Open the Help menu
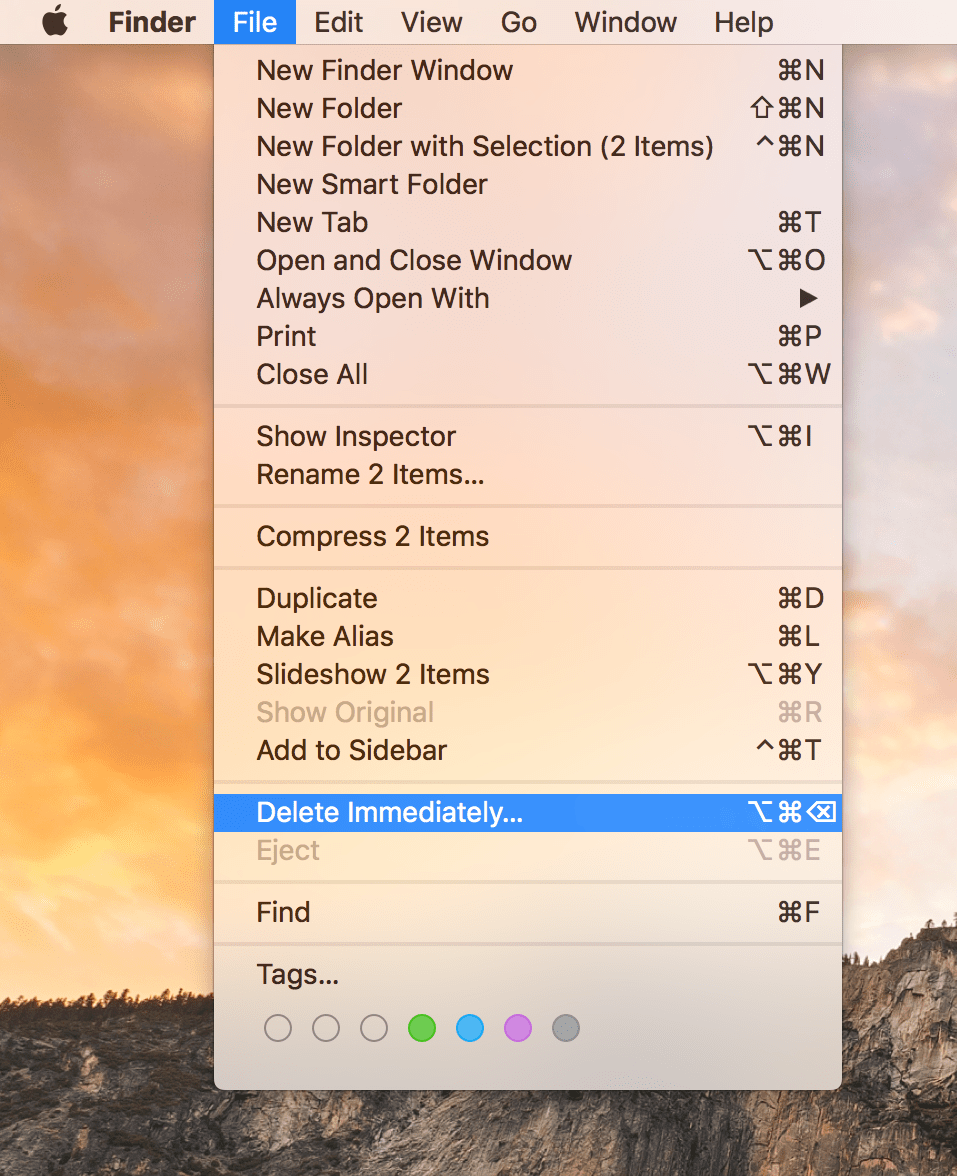The image size is (957, 1176). click(743, 21)
